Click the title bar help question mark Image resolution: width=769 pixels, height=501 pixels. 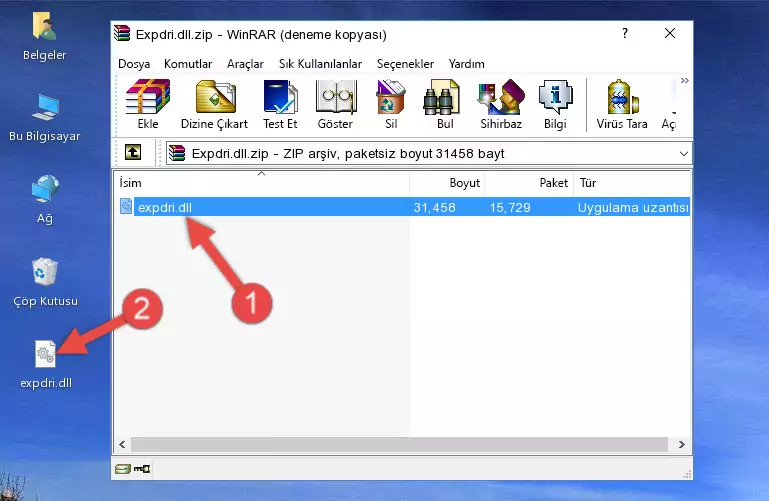point(624,33)
